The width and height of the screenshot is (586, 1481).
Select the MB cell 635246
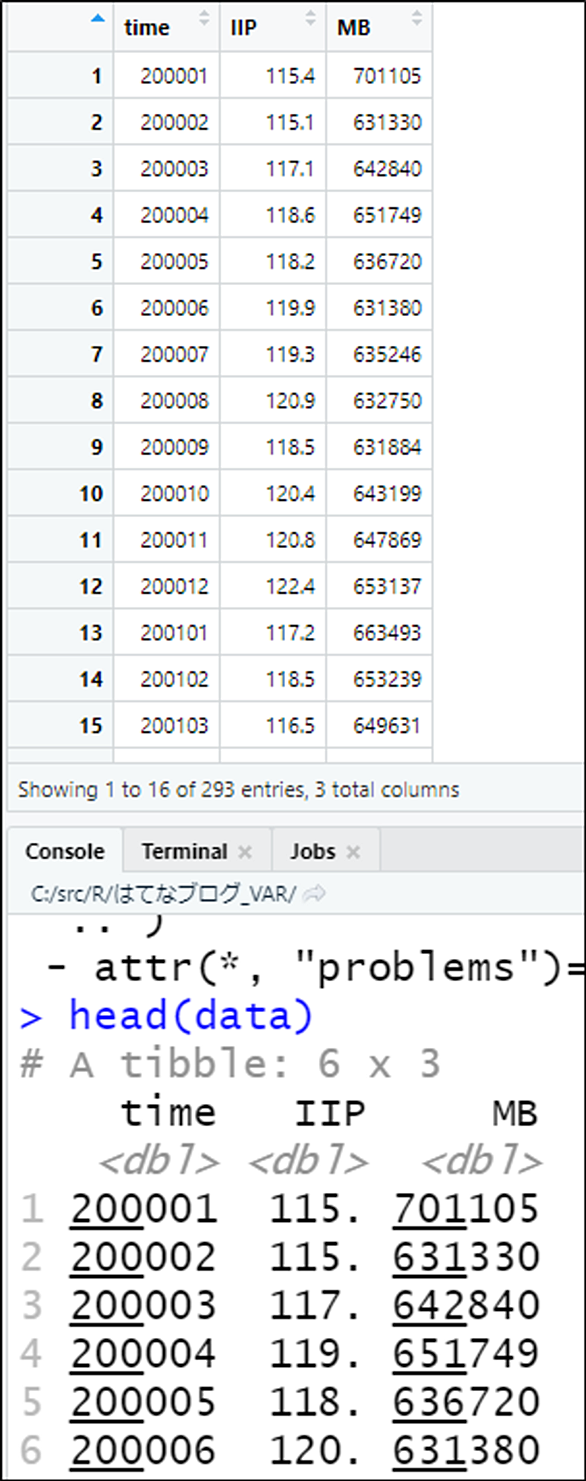point(387,354)
